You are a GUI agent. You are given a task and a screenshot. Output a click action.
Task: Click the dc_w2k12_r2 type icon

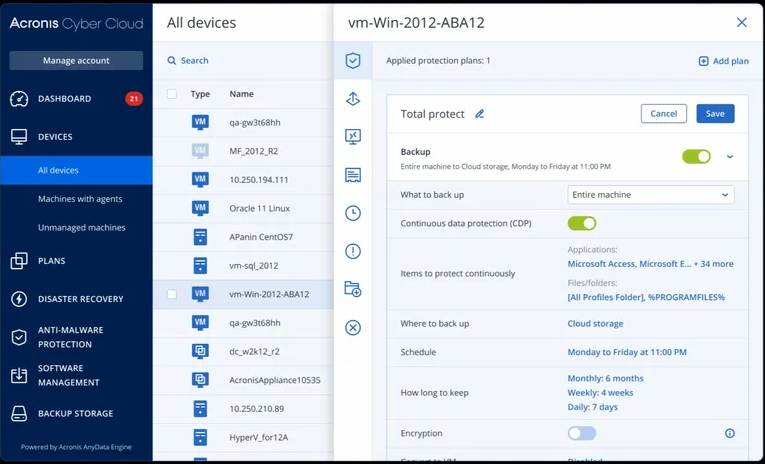click(x=201, y=351)
